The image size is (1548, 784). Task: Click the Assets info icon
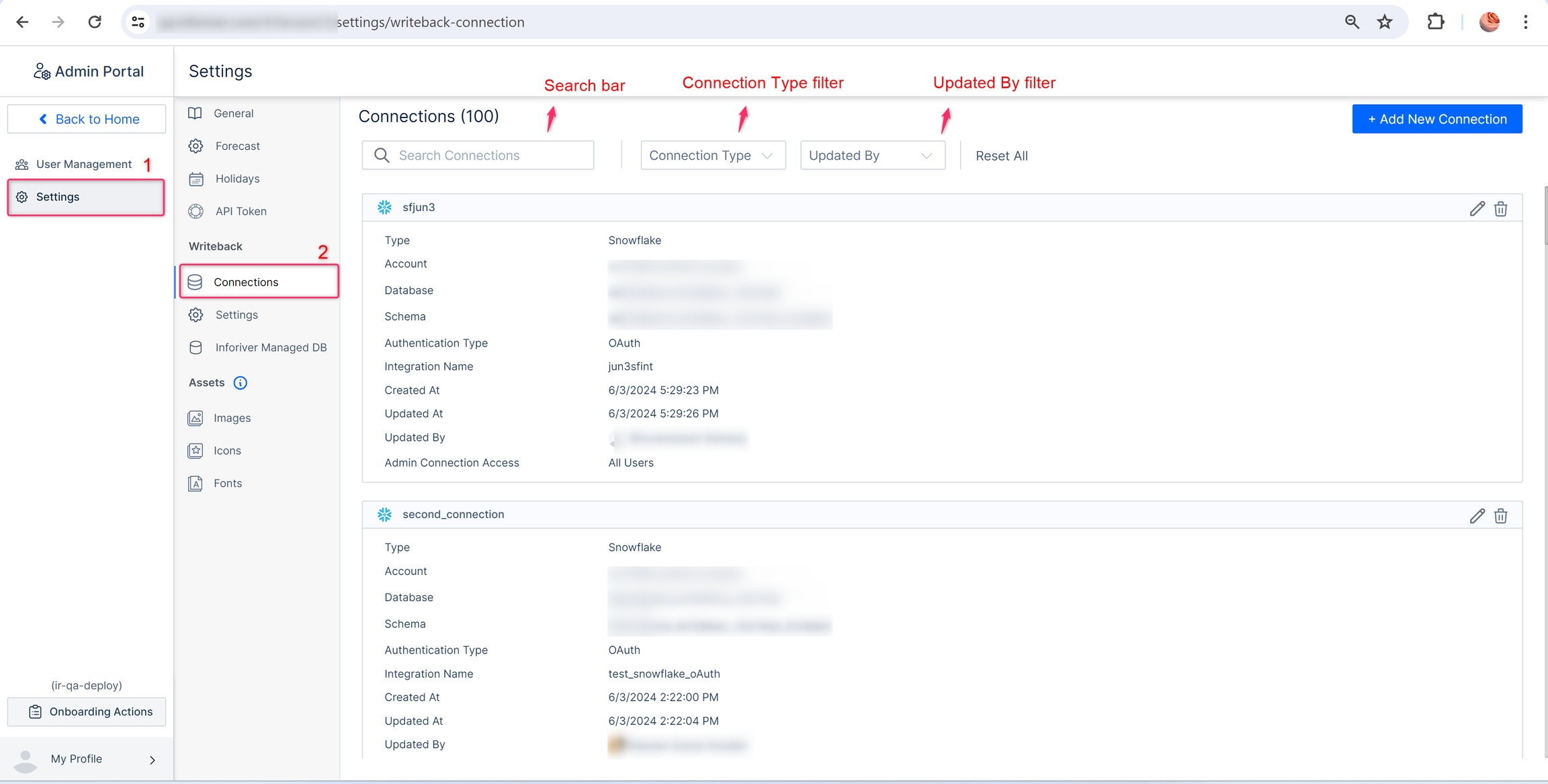click(240, 383)
